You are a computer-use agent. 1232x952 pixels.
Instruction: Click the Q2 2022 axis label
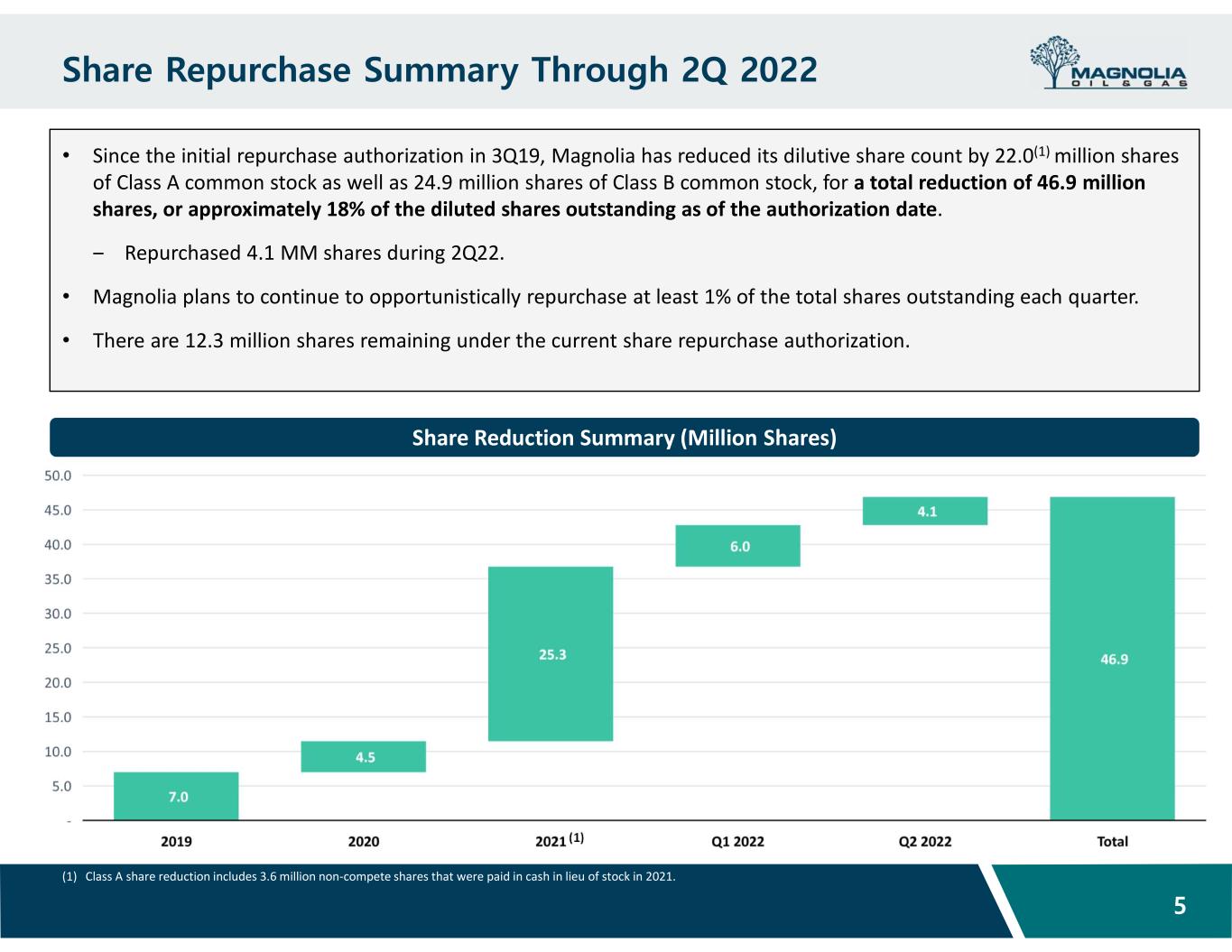pos(925,841)
